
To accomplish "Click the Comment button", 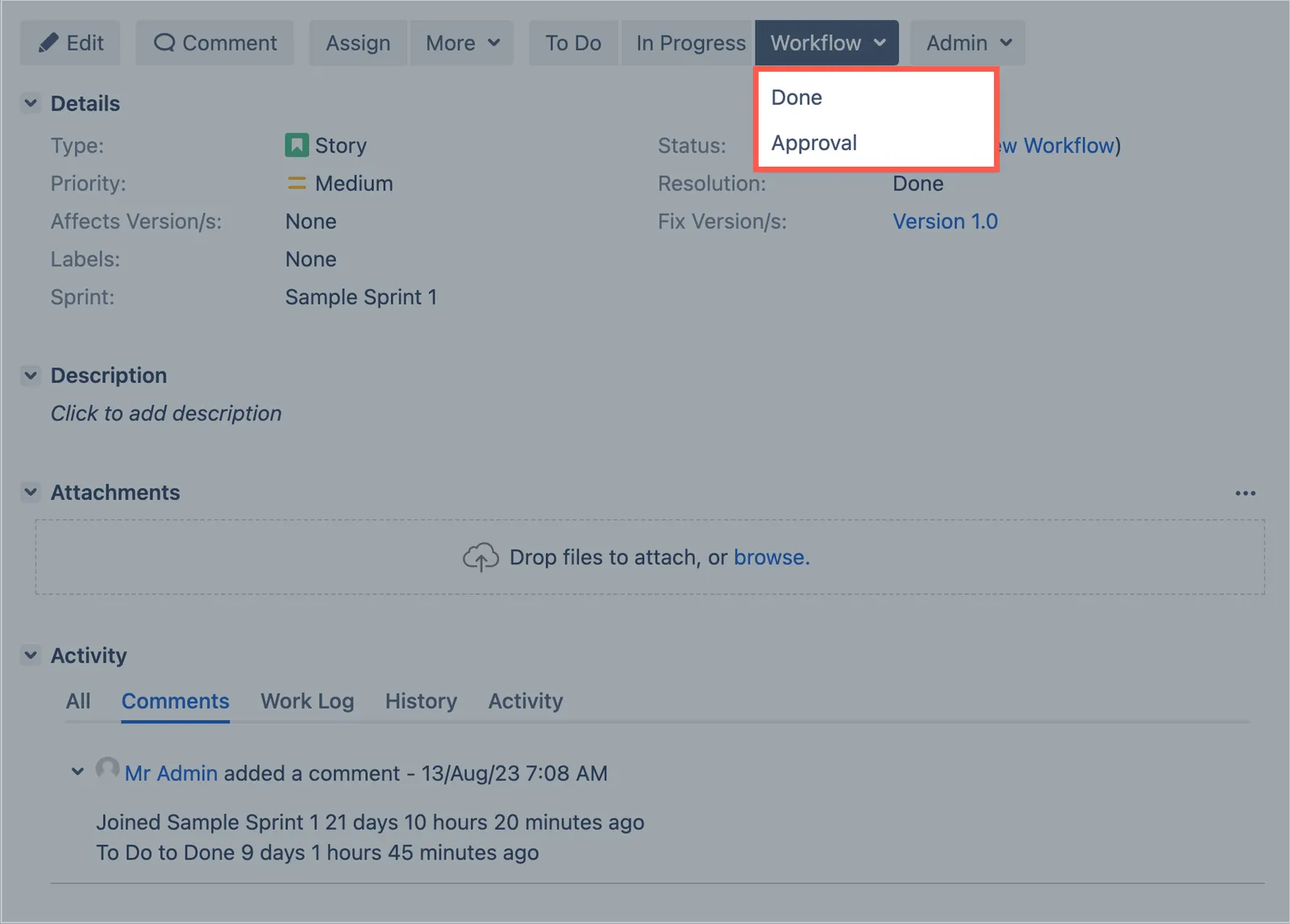I will coord(214,43).
